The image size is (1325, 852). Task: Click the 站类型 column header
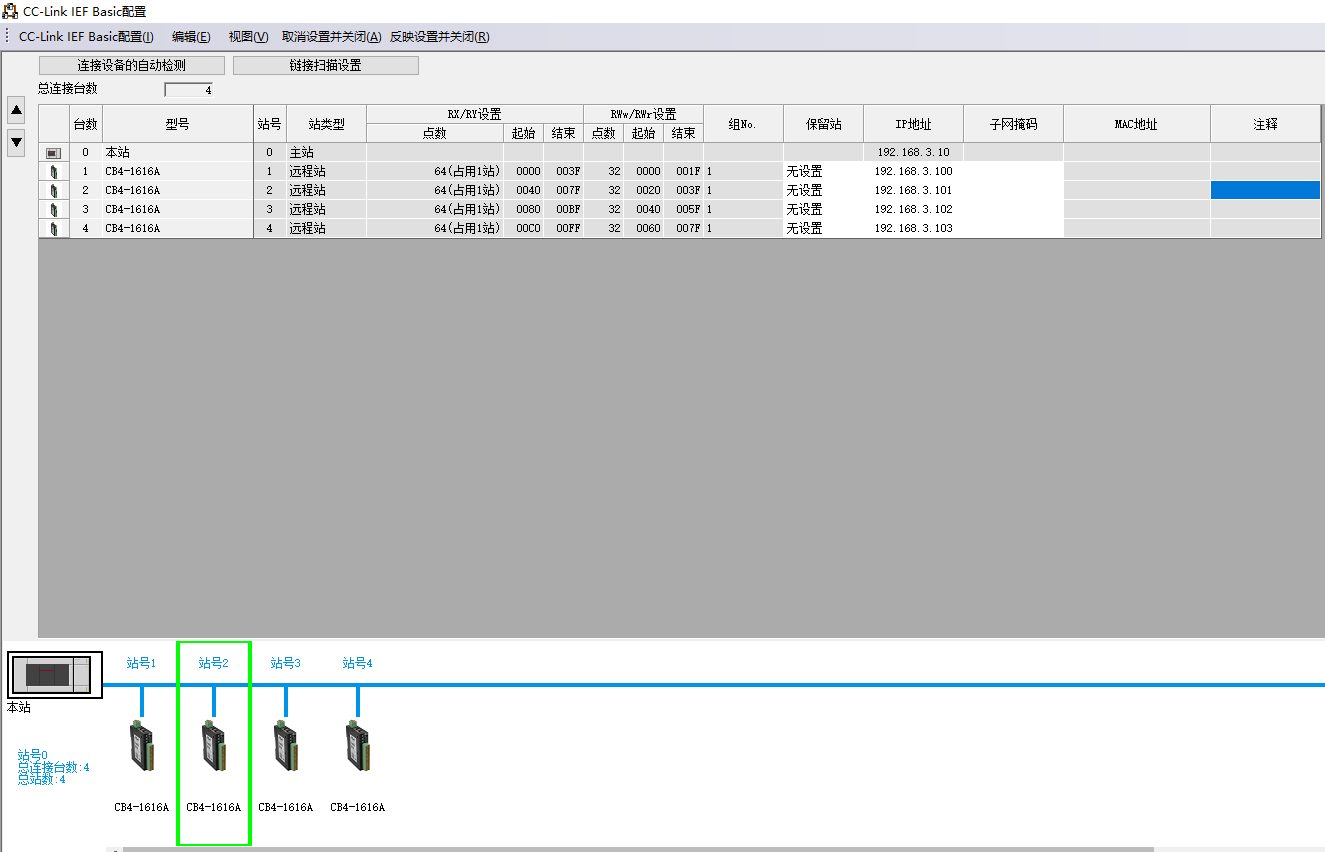pos(326,124)
